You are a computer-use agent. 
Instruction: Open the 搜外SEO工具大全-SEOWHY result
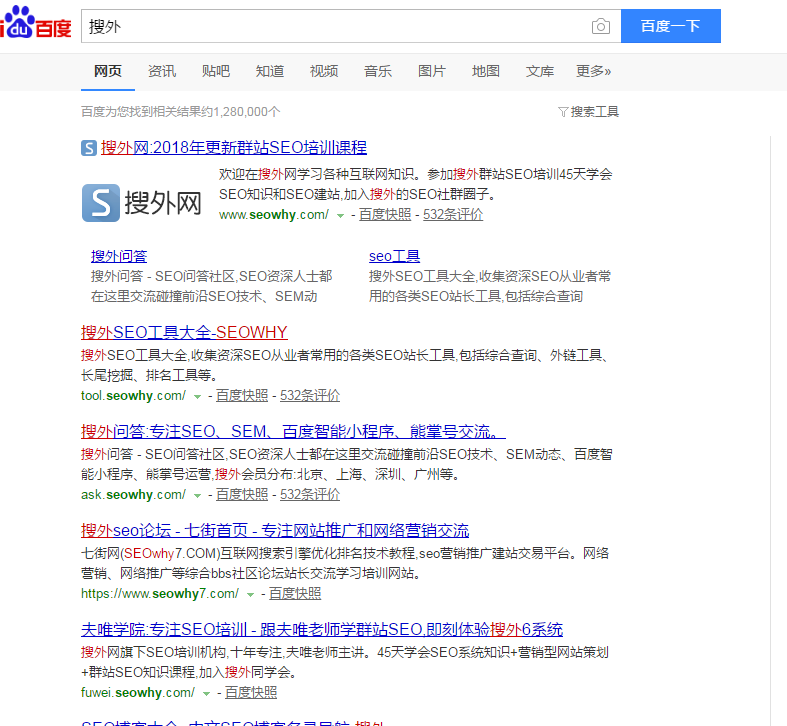[x=184, y=332]
